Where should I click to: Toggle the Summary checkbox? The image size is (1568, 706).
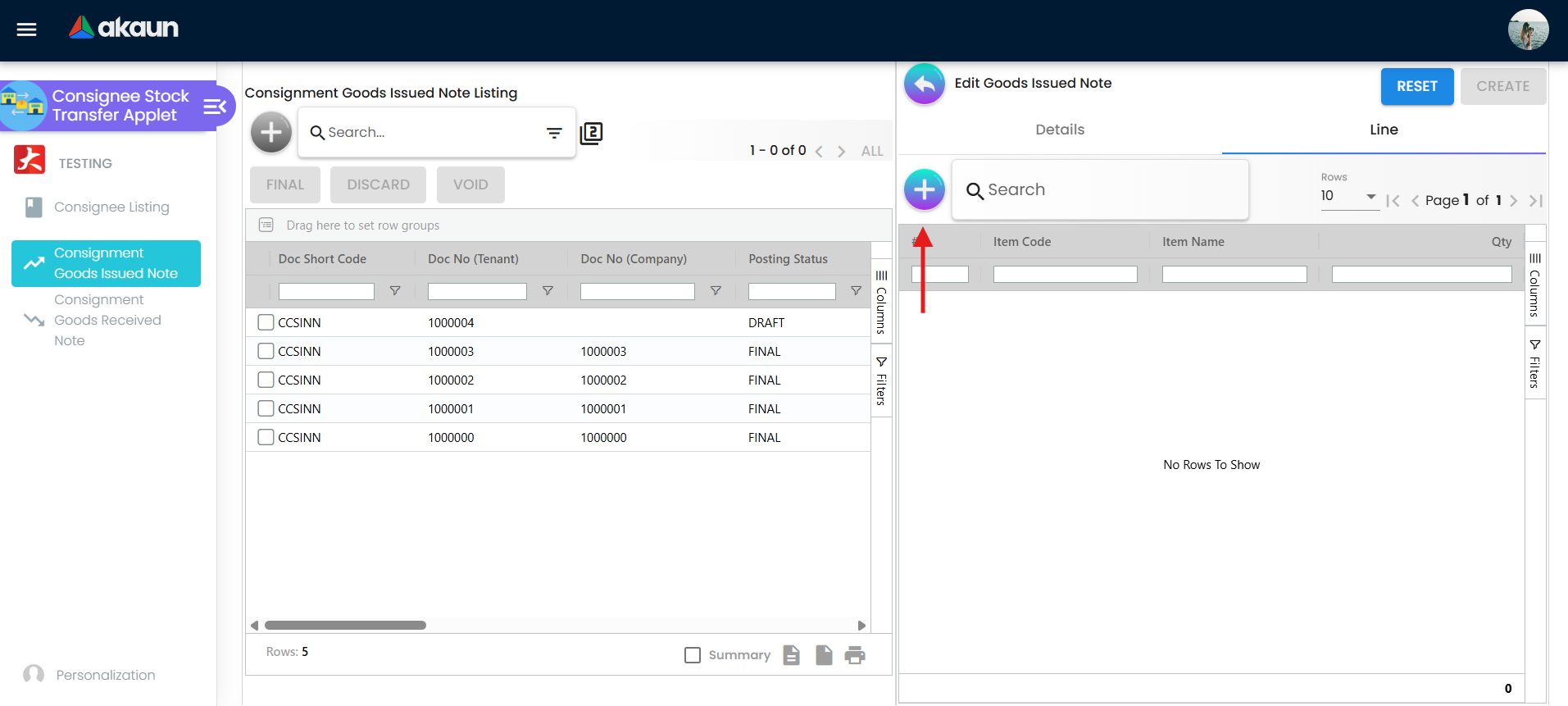tap(693, 655)
